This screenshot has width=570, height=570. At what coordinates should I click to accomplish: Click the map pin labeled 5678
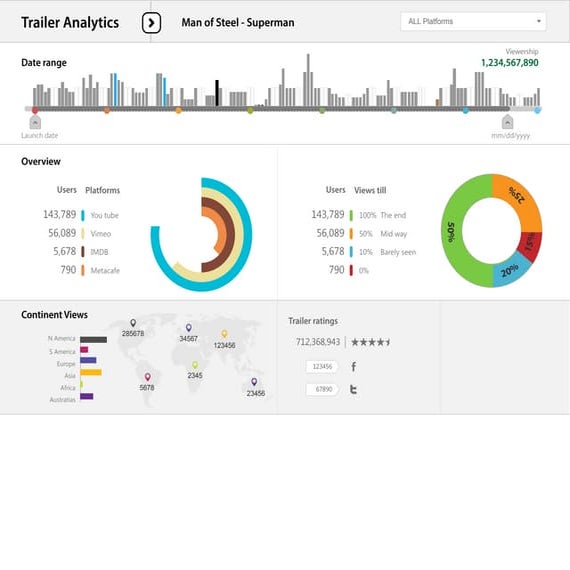(x=148, y=377)
